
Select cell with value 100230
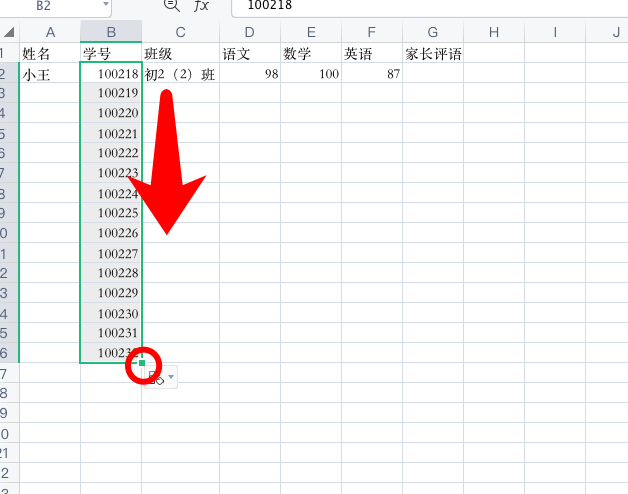click(x=111, y=313)
